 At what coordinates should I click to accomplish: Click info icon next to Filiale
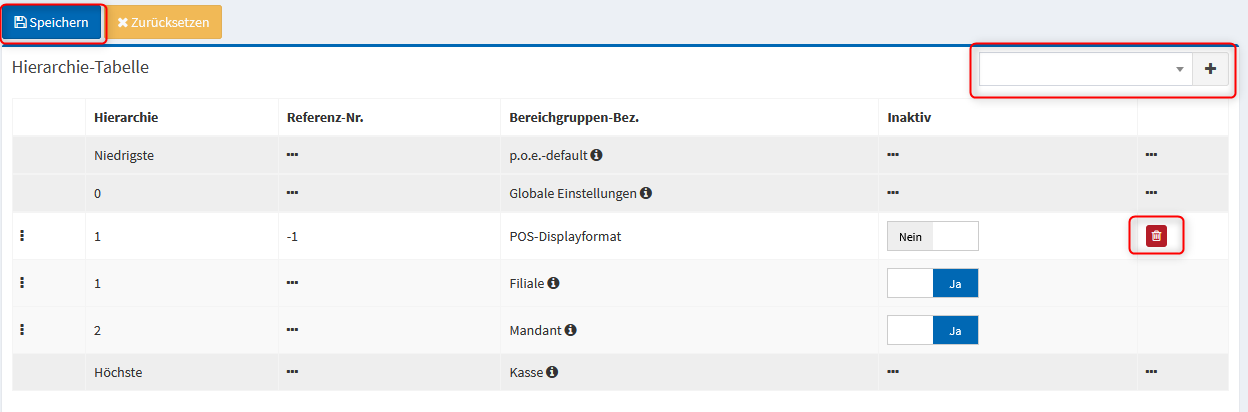pos(553,283)
